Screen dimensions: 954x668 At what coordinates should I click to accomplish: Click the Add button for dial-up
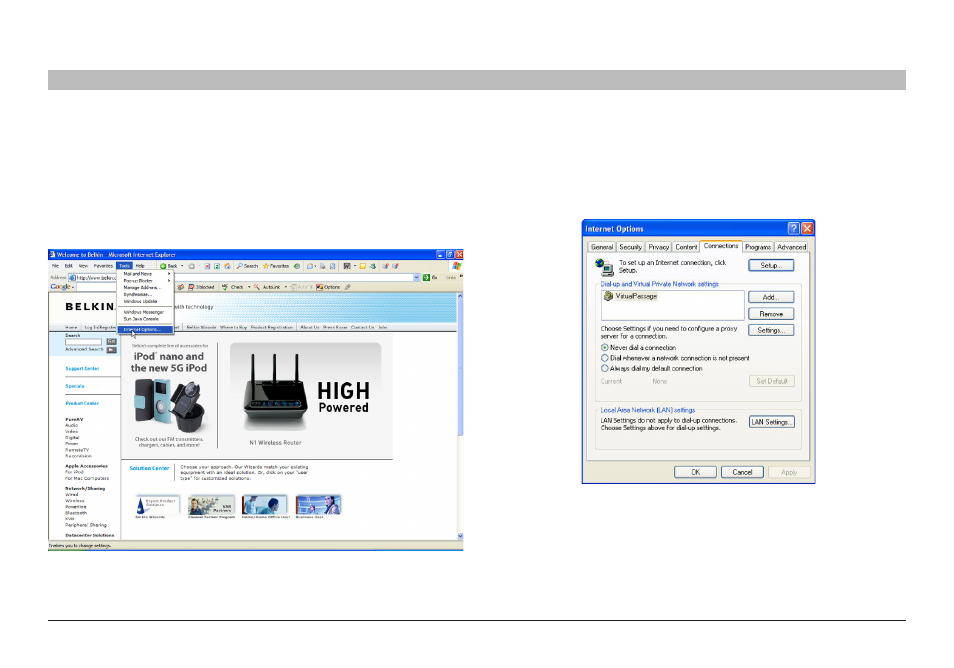(x=771, y=297)
